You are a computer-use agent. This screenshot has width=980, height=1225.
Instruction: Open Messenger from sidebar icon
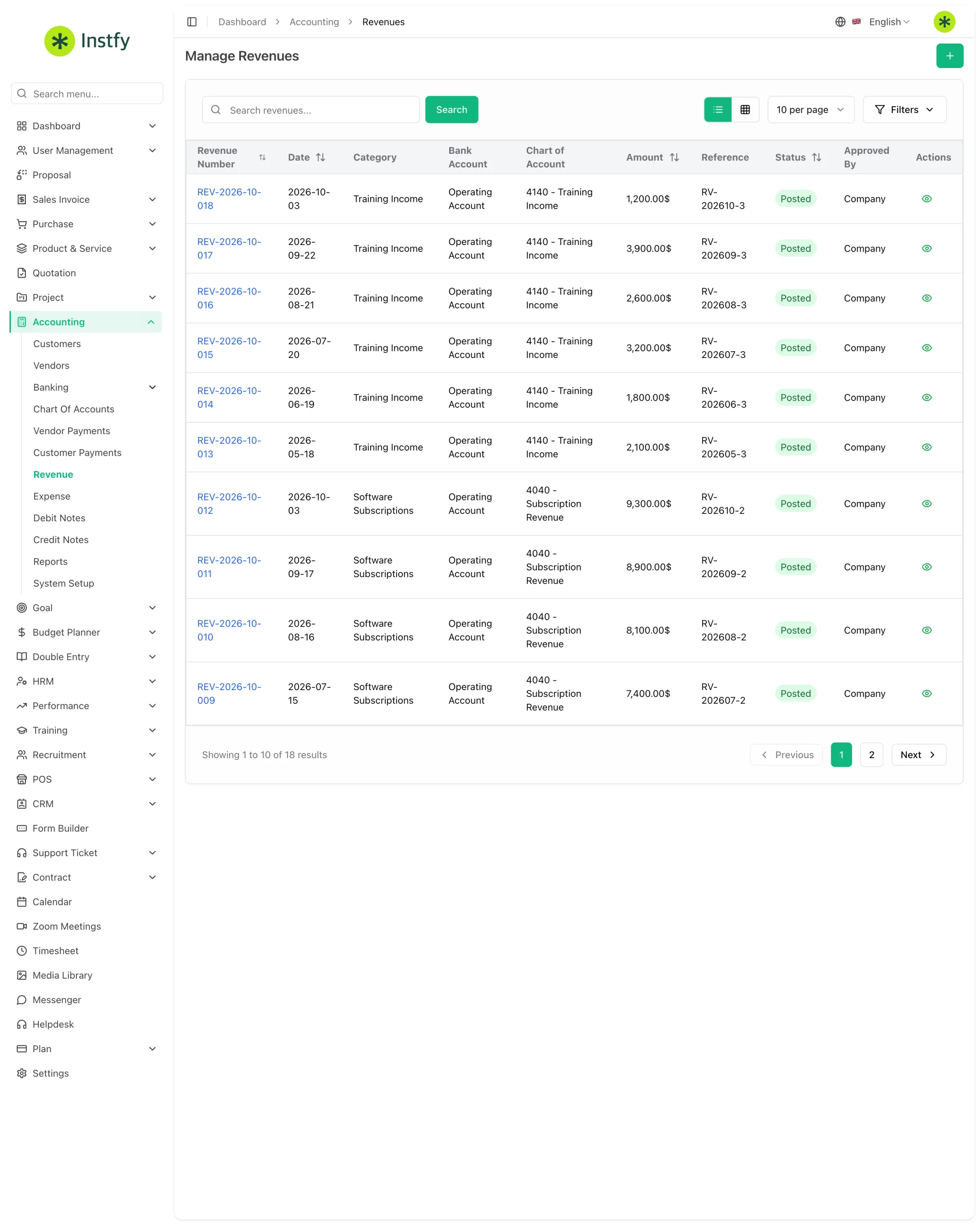pos(22,1000)
